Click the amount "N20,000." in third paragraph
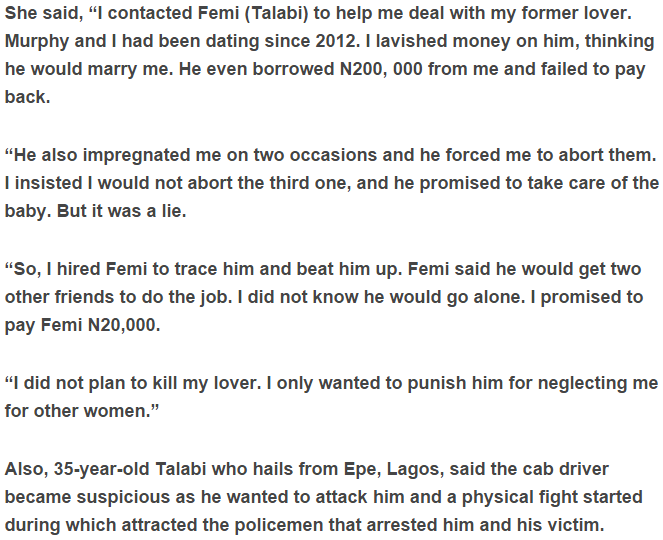663x540 pixels. tap(124, 325)
